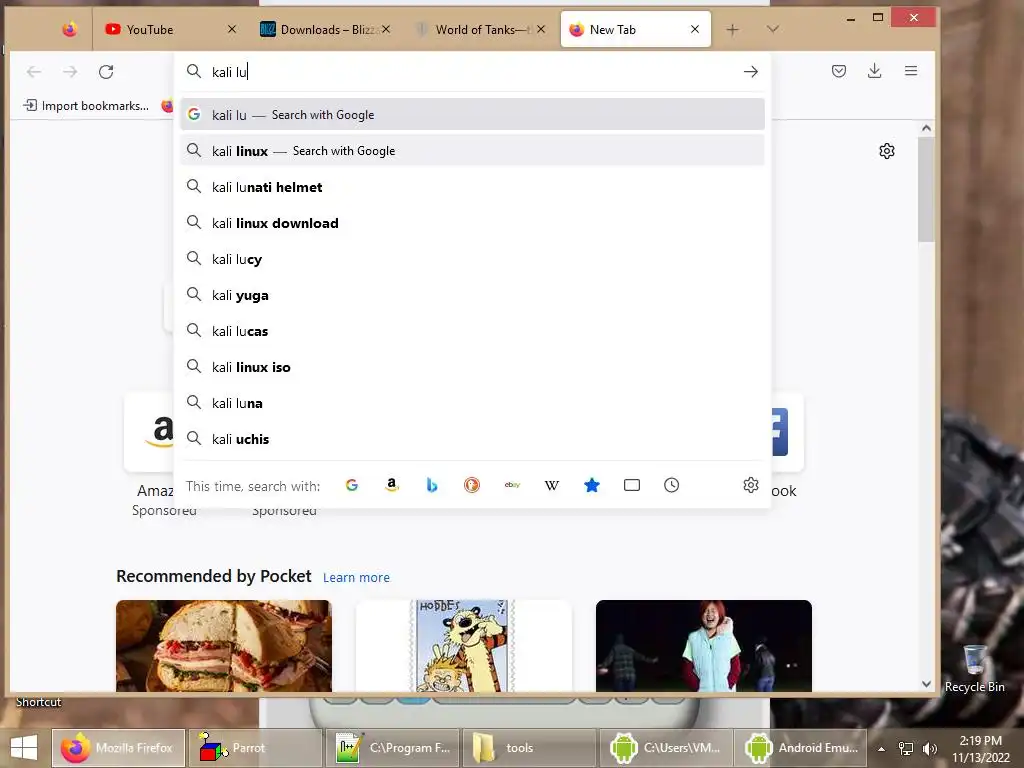Viewport: 1024px width, 768px height.
Task: Open the Save to Pocket icon
Action: click(x=839, y=71)
